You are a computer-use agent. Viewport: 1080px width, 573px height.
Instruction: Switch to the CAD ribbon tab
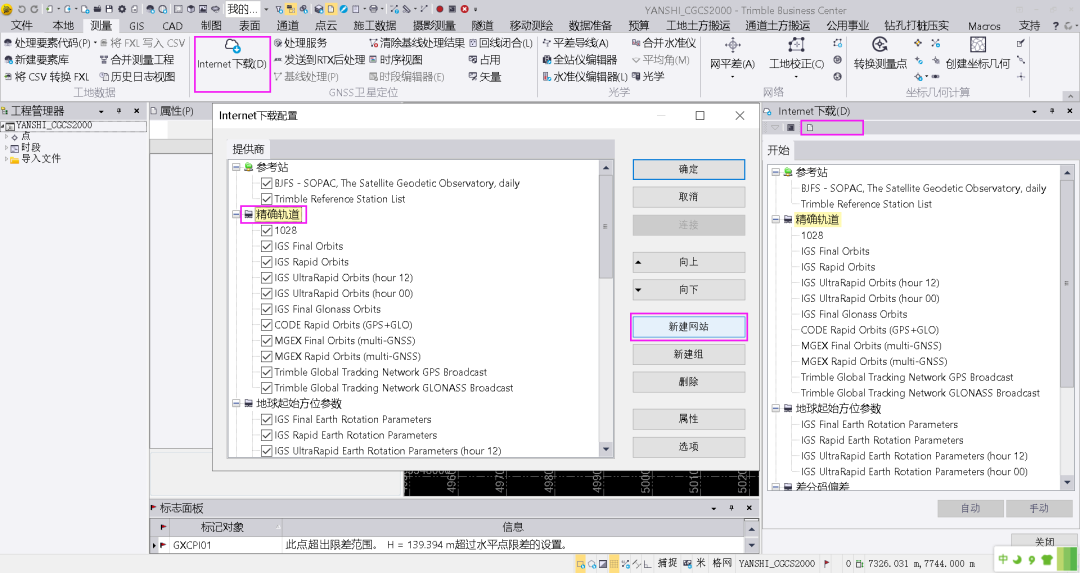[172, 25]
